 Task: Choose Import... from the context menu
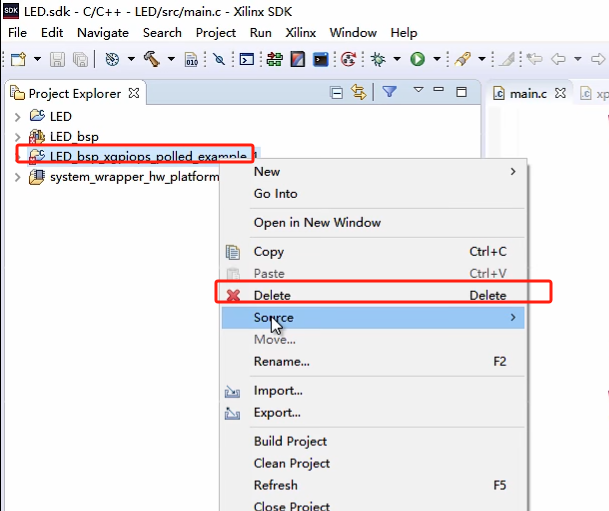373,391
